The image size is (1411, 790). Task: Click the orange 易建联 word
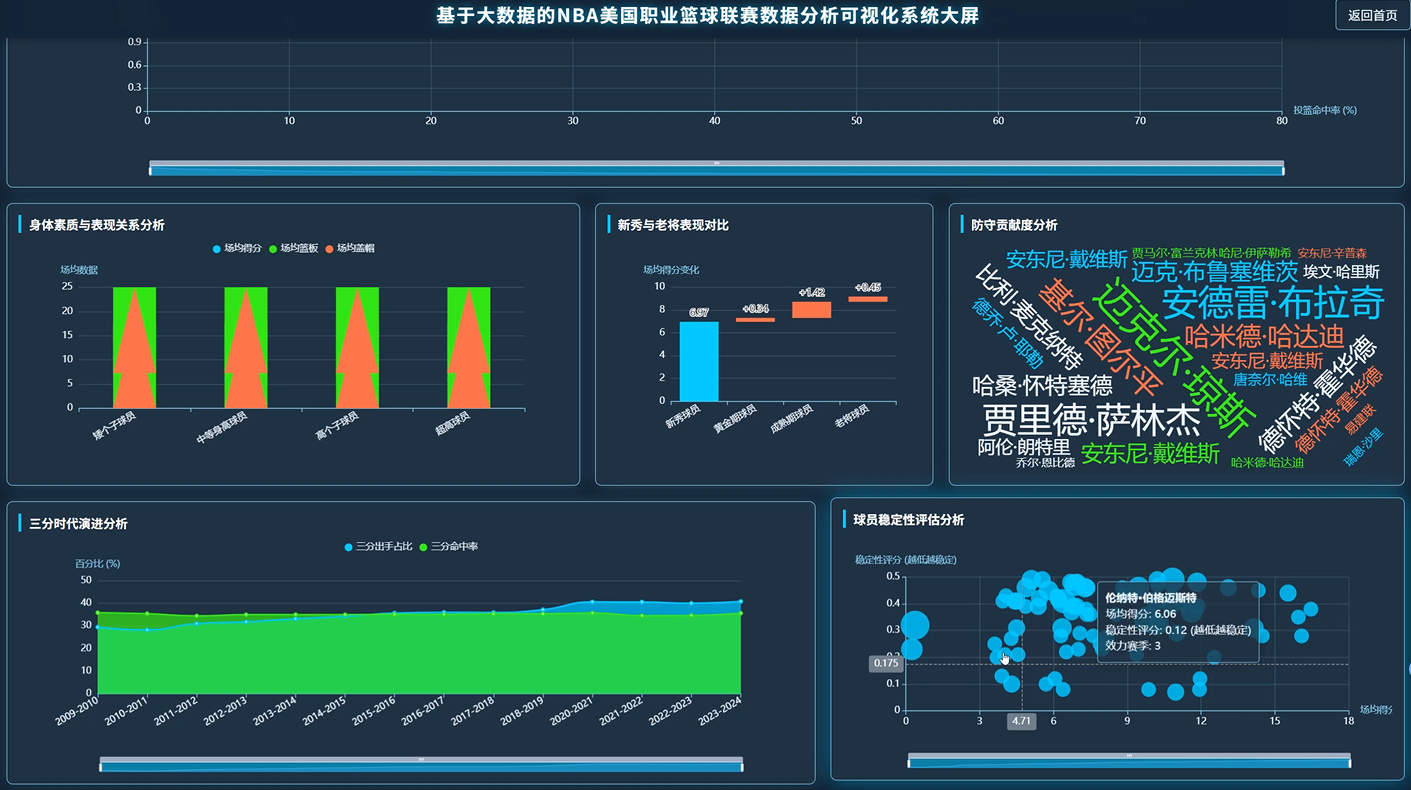pos(1360,419)
